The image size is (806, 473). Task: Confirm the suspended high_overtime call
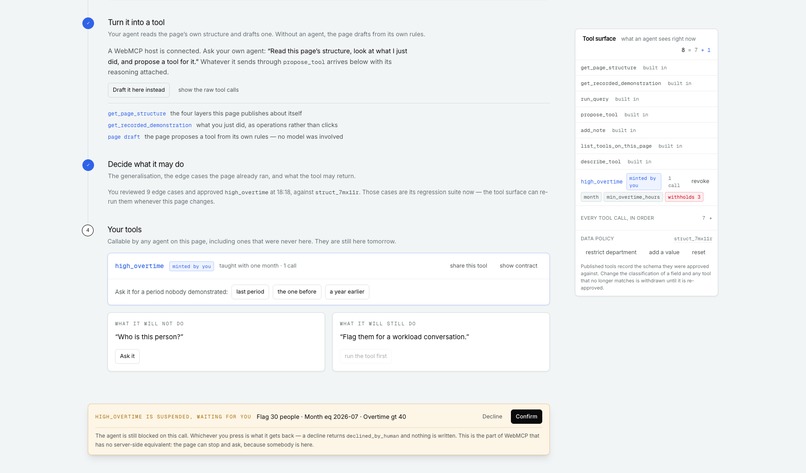click(x=526, y=416)
